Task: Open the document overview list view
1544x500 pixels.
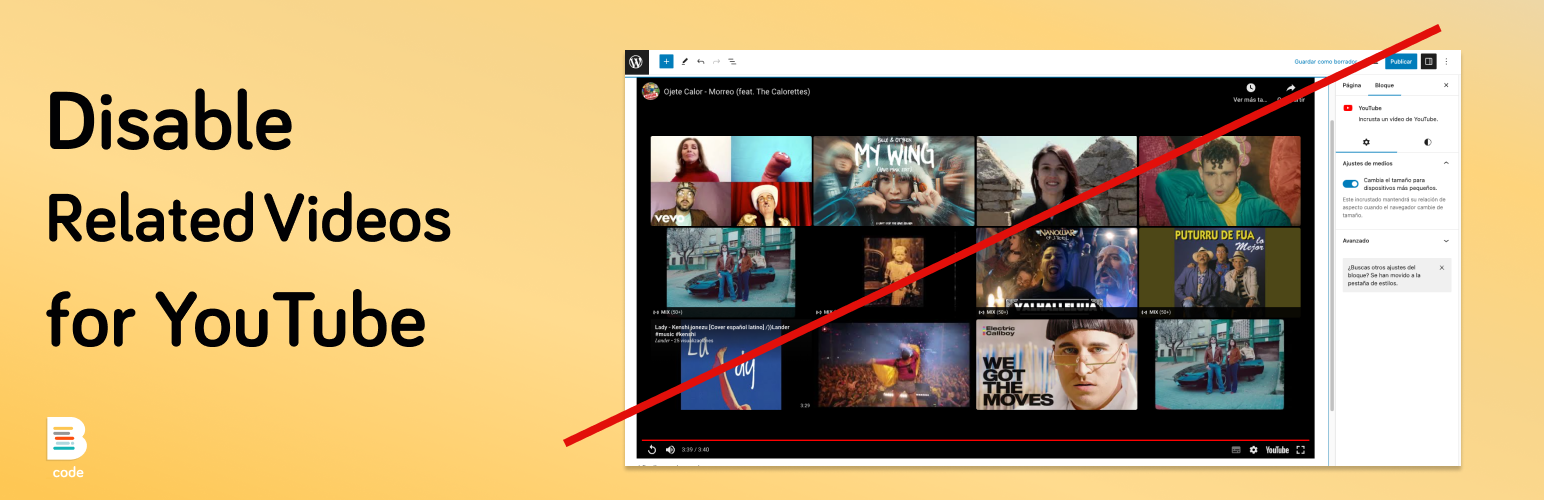Action: tap(732, 62)
